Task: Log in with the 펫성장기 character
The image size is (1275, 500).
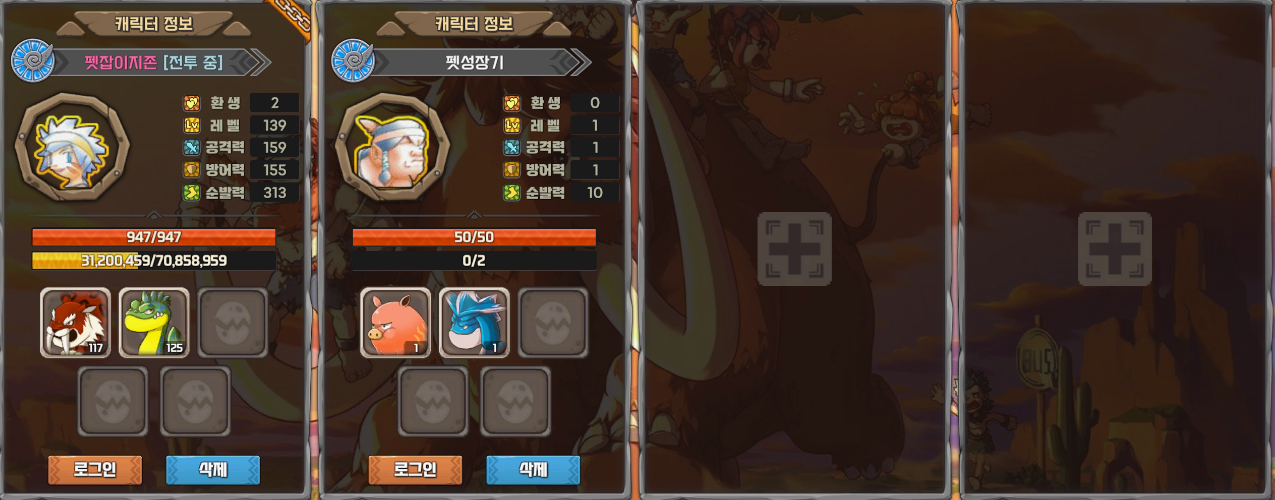Action: [415, 469]
